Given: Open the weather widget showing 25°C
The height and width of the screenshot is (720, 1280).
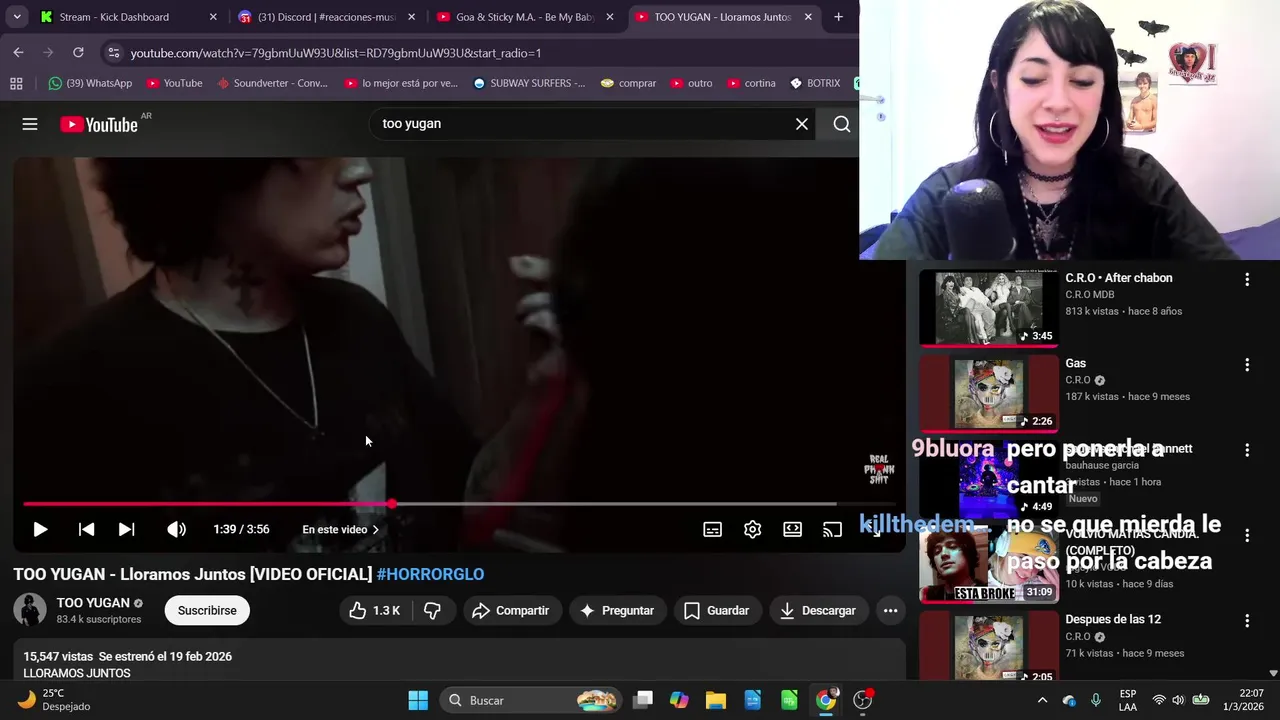Looking at the screenshot, I should pos(55,700).
